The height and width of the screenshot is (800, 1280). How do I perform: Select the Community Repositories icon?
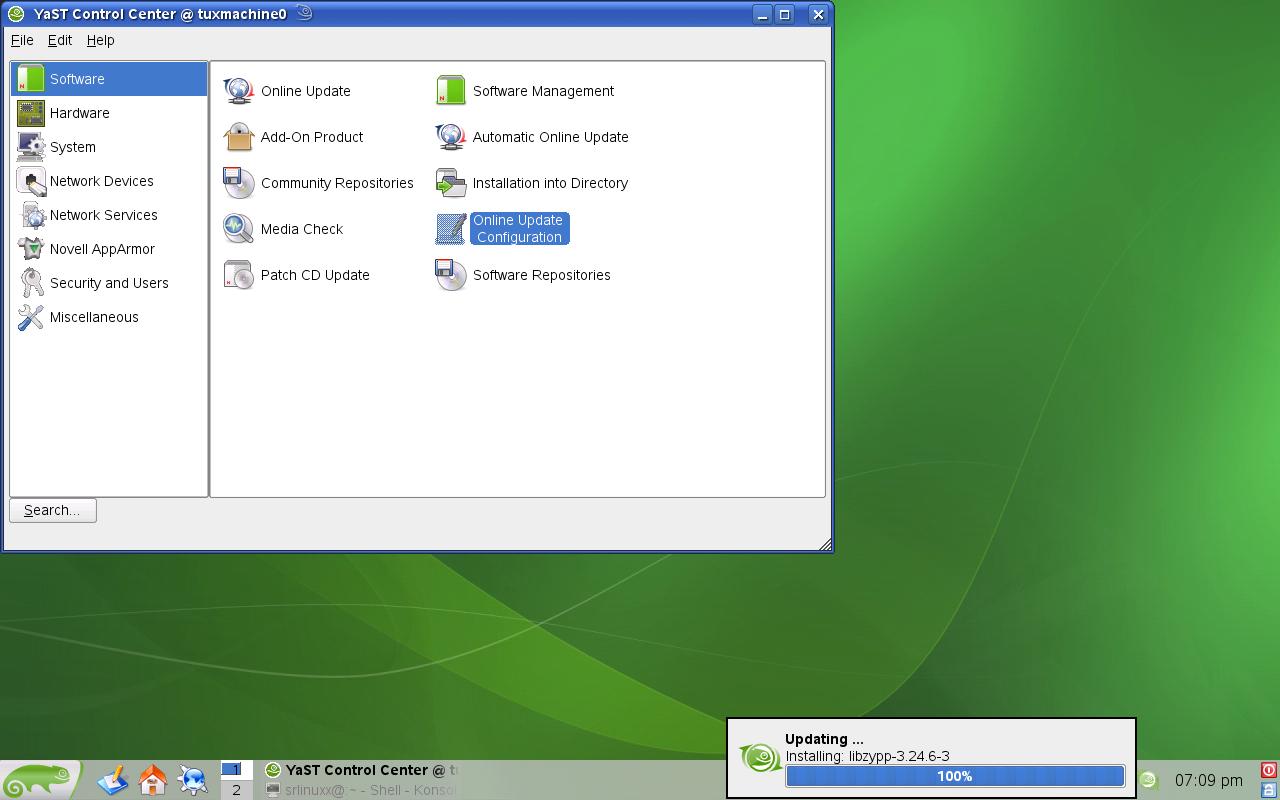pos(239,183)
